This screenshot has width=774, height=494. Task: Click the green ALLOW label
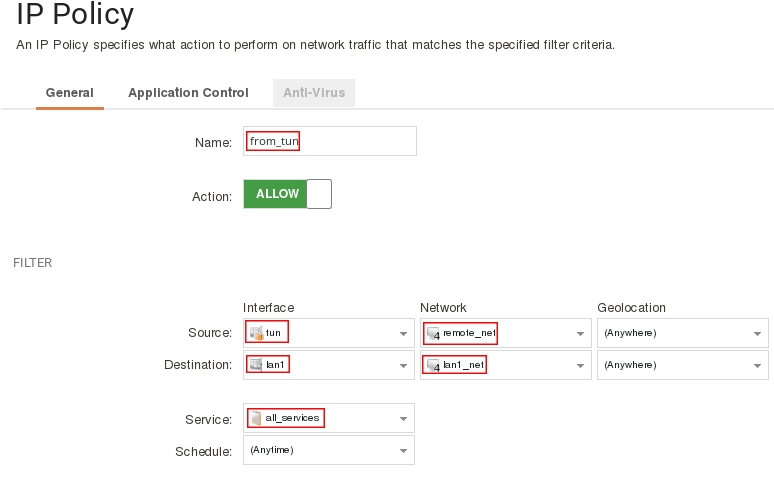tap(276, 194)
